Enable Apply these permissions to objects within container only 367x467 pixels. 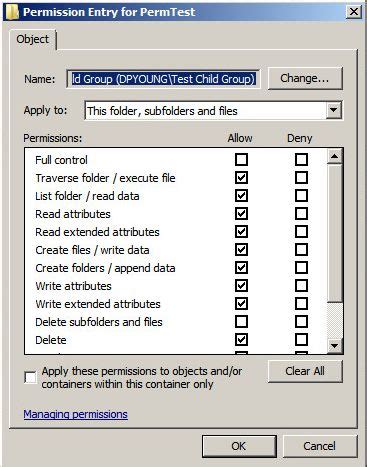[30, 377]
